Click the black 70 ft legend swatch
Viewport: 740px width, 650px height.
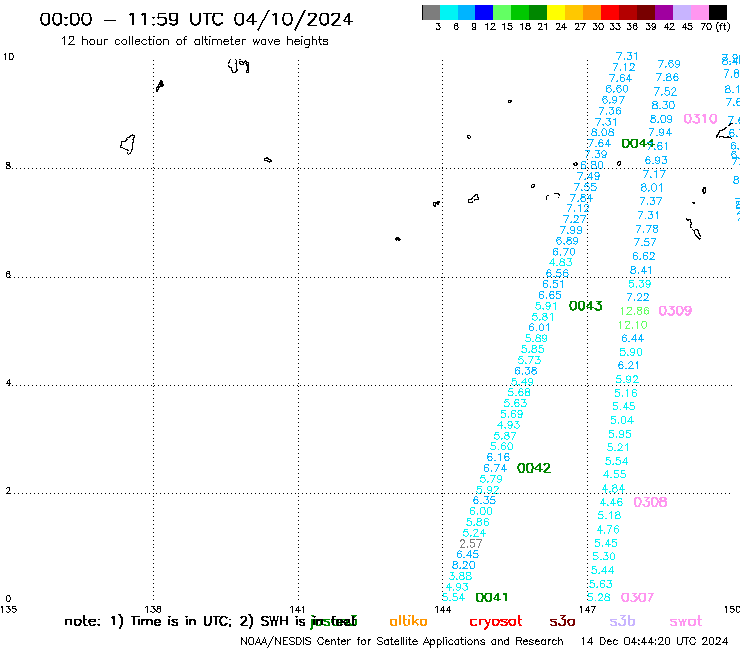point(718,12)
